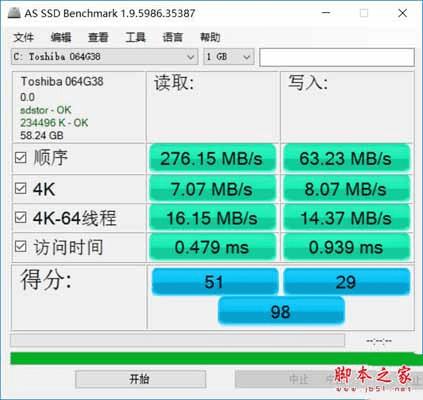Click the AS SSD Benchmark title bar icon

click(x=14, y=13)
